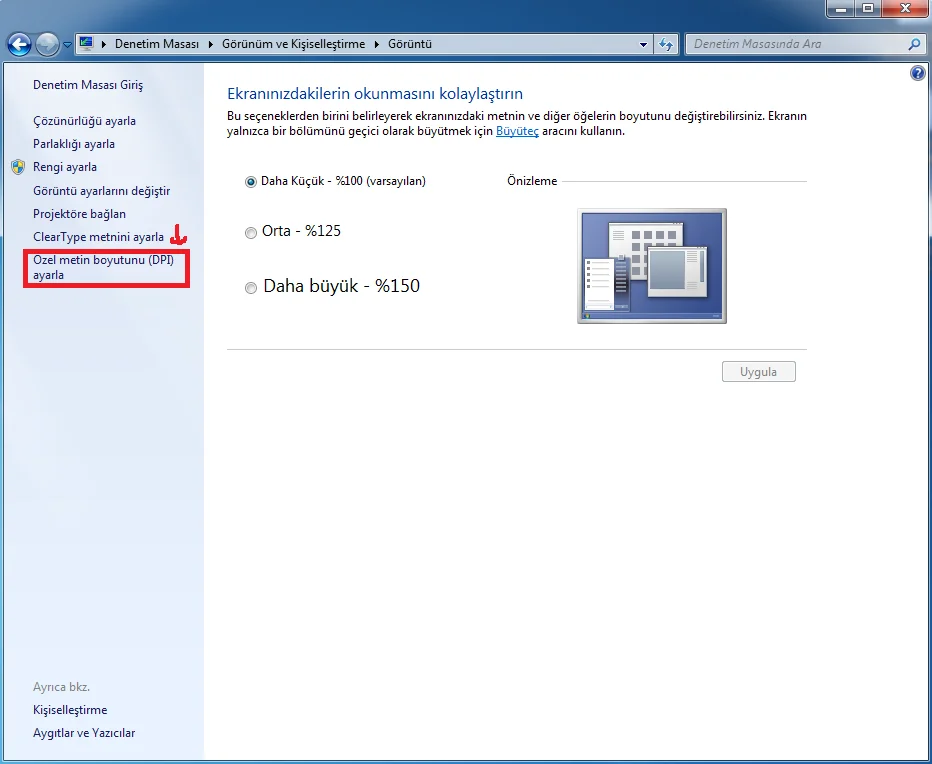Click the Denetim Masasında Ara search field
The height and width of the screenshot is (764, 932).
click(x=795, y=44)
